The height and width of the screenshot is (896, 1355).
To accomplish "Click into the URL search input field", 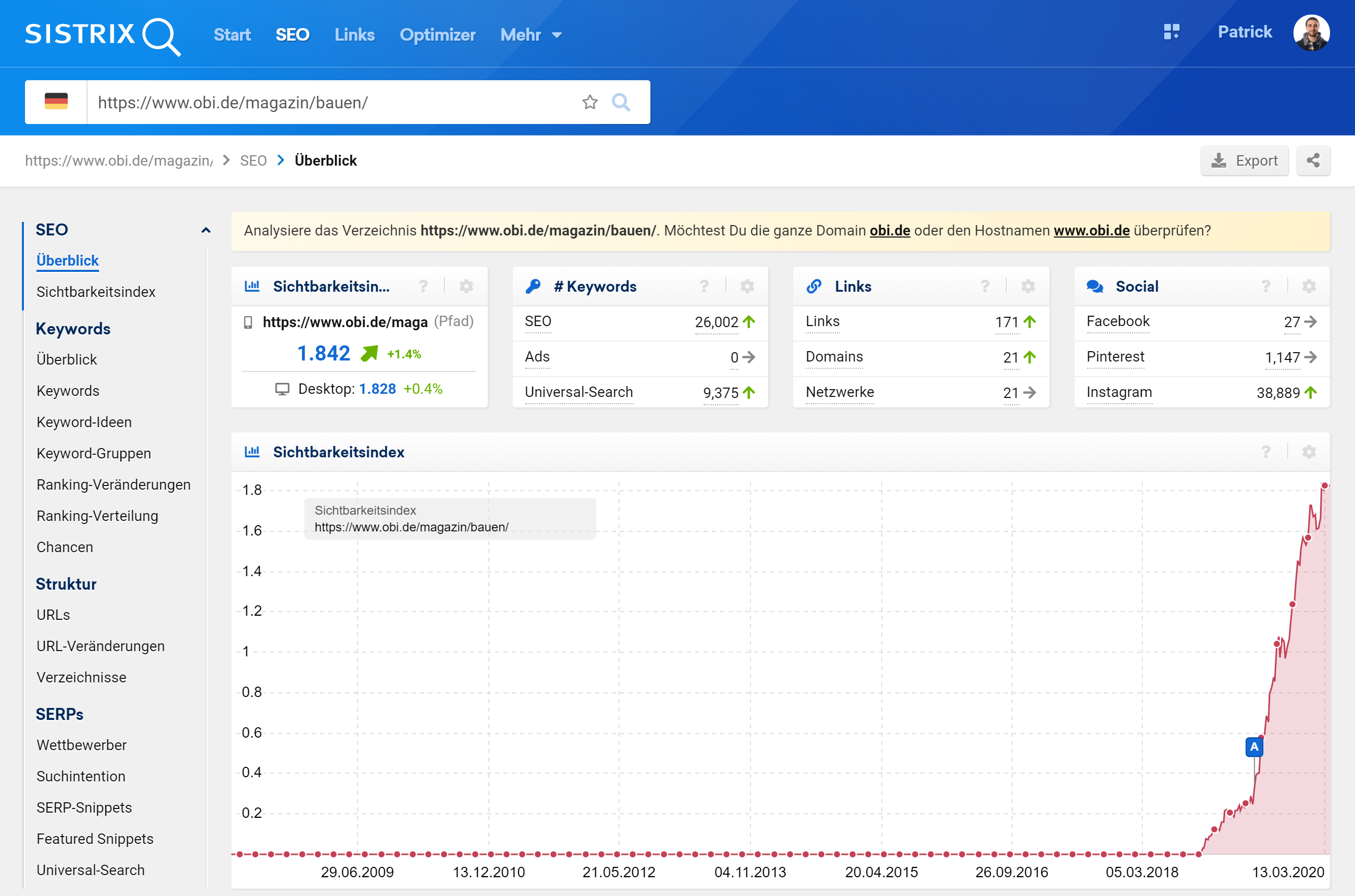I will 331,102.
